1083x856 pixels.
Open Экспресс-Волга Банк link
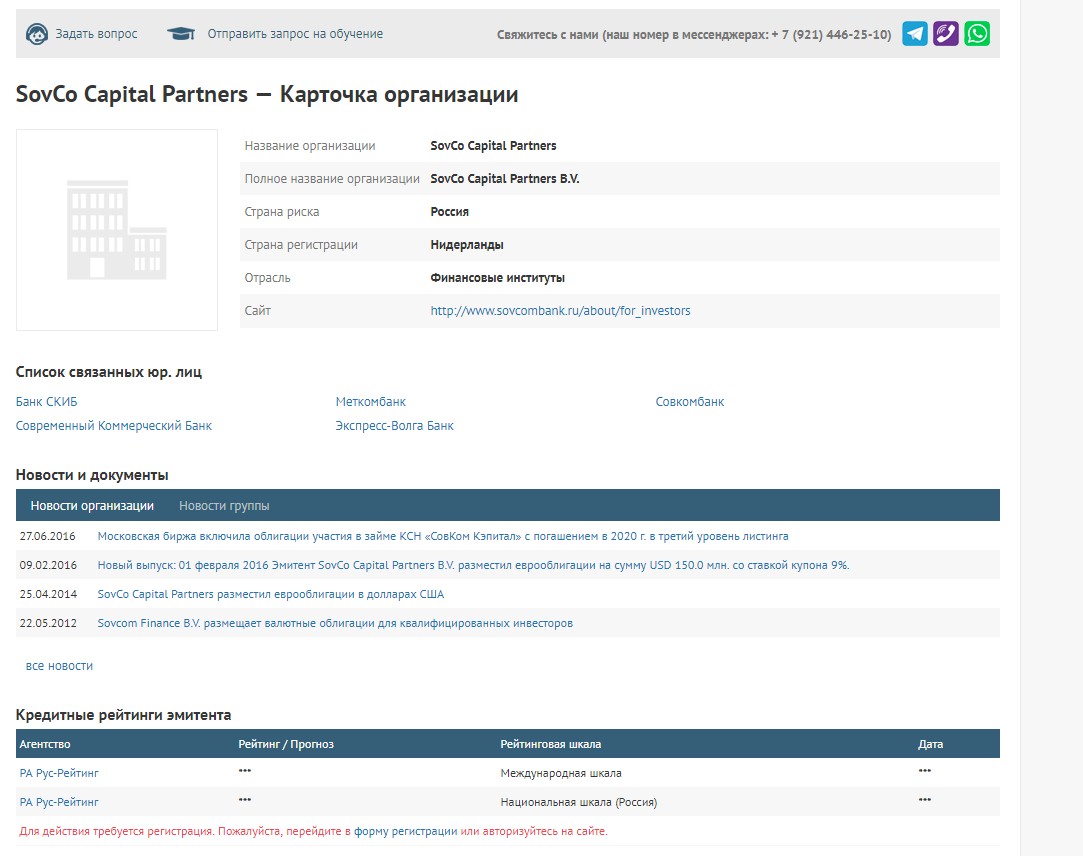click(x=394, y=426)
